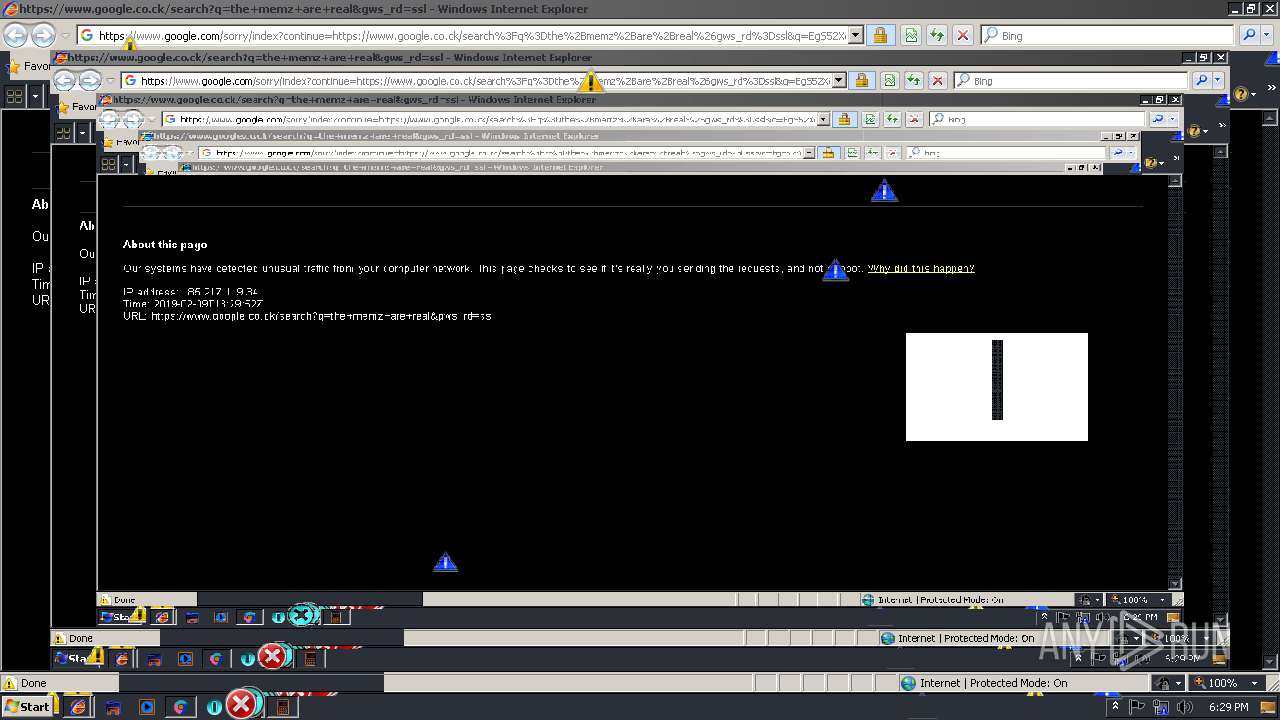Click Quick Tabs in the outermost window
Viewport: 1280px width, 720px height.
click(x=14, y=96)
